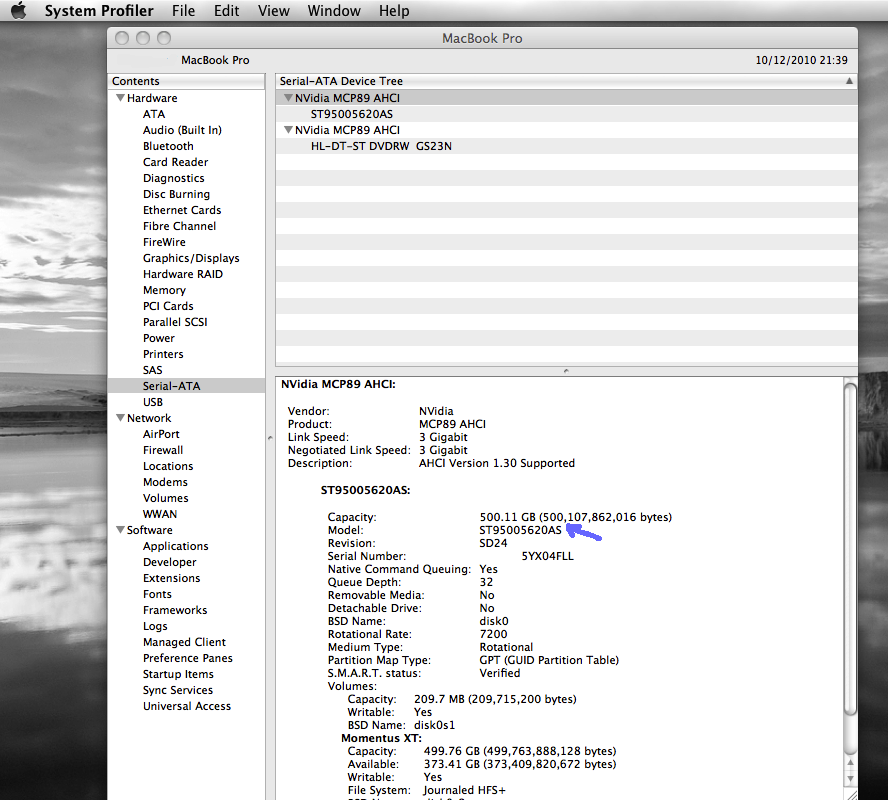Select FireWire item
The image size is (888, 800).
point(164,242)
